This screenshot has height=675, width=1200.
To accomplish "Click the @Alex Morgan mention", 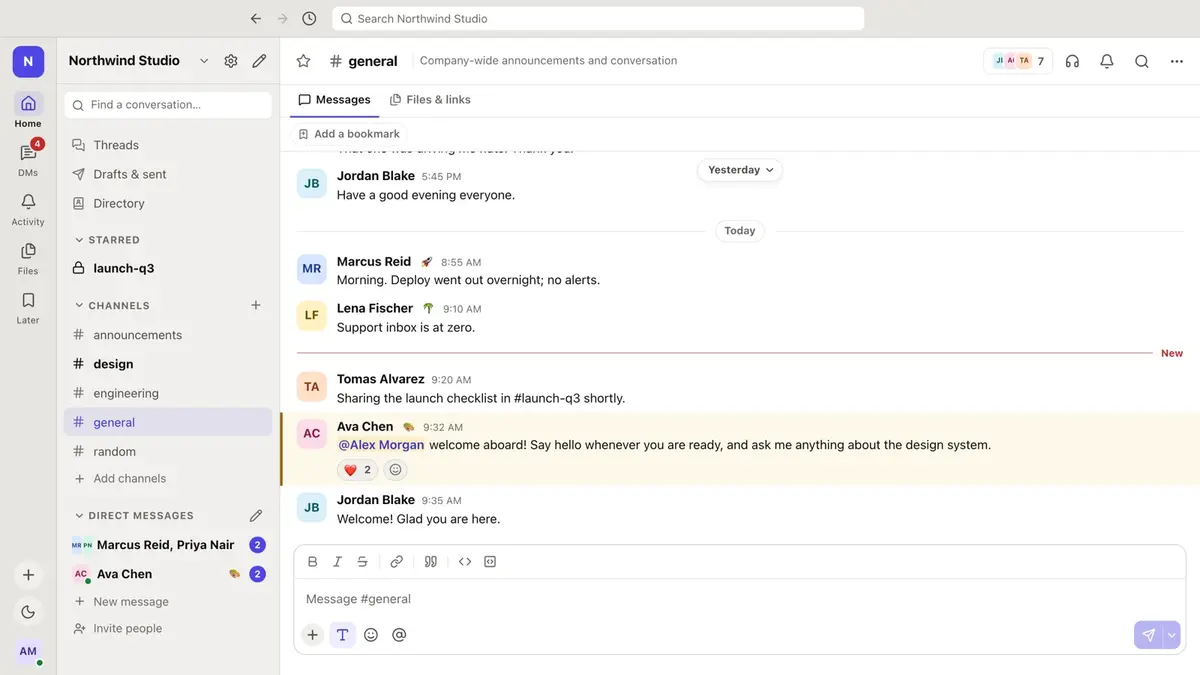I will (381, 445).
